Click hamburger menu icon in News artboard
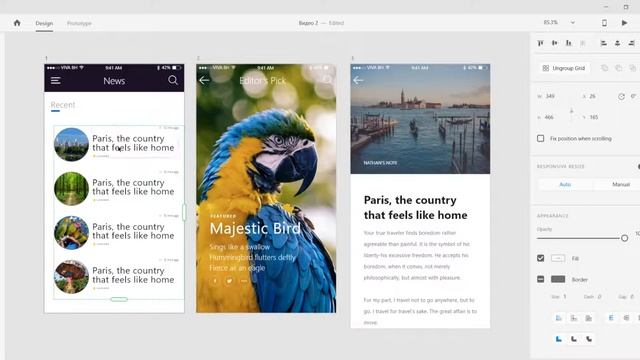 click(56, 81)
